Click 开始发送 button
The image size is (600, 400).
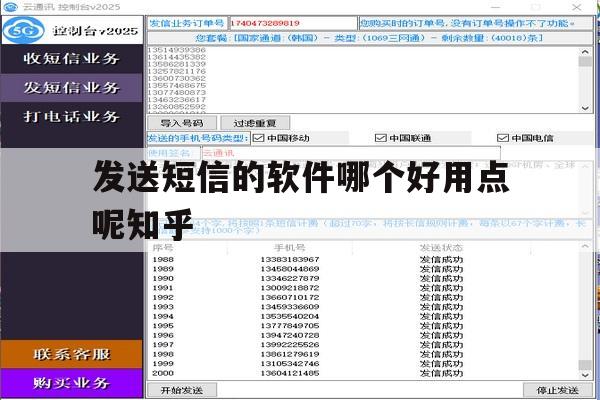(182, 390)
